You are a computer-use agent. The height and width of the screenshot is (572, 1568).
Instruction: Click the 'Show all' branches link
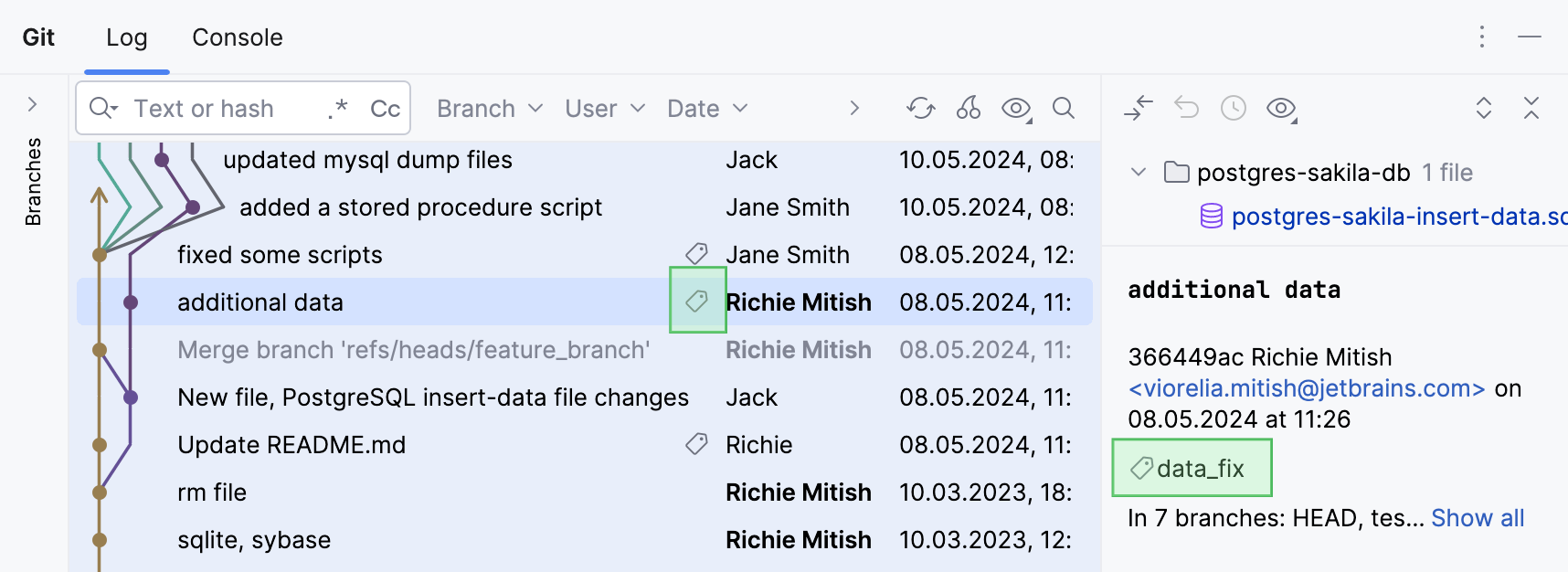click(1478, 518)
